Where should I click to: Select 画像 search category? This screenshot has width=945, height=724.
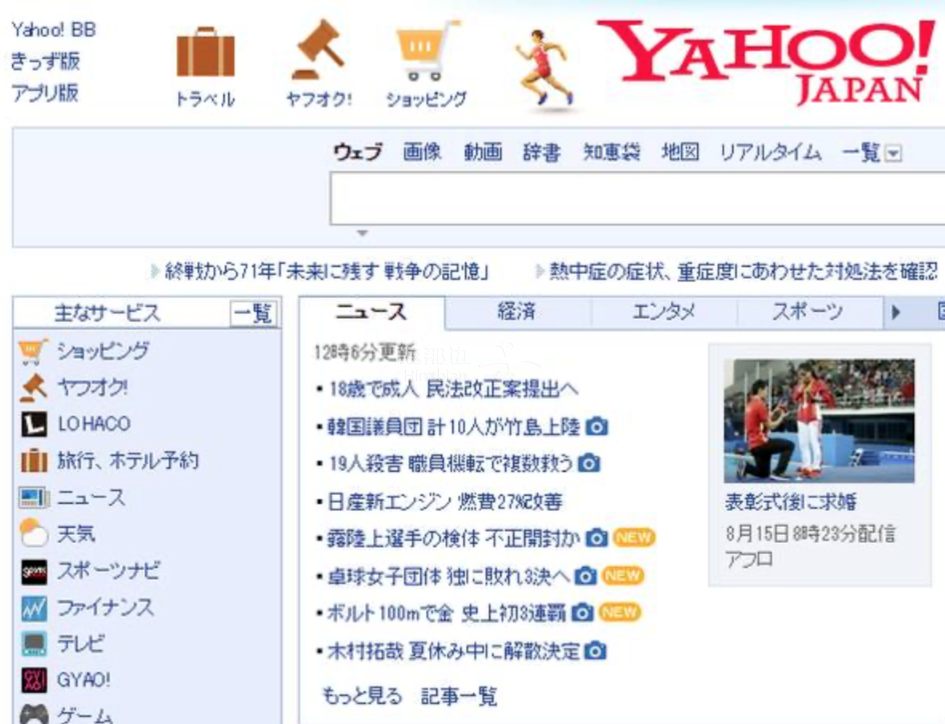422,153
